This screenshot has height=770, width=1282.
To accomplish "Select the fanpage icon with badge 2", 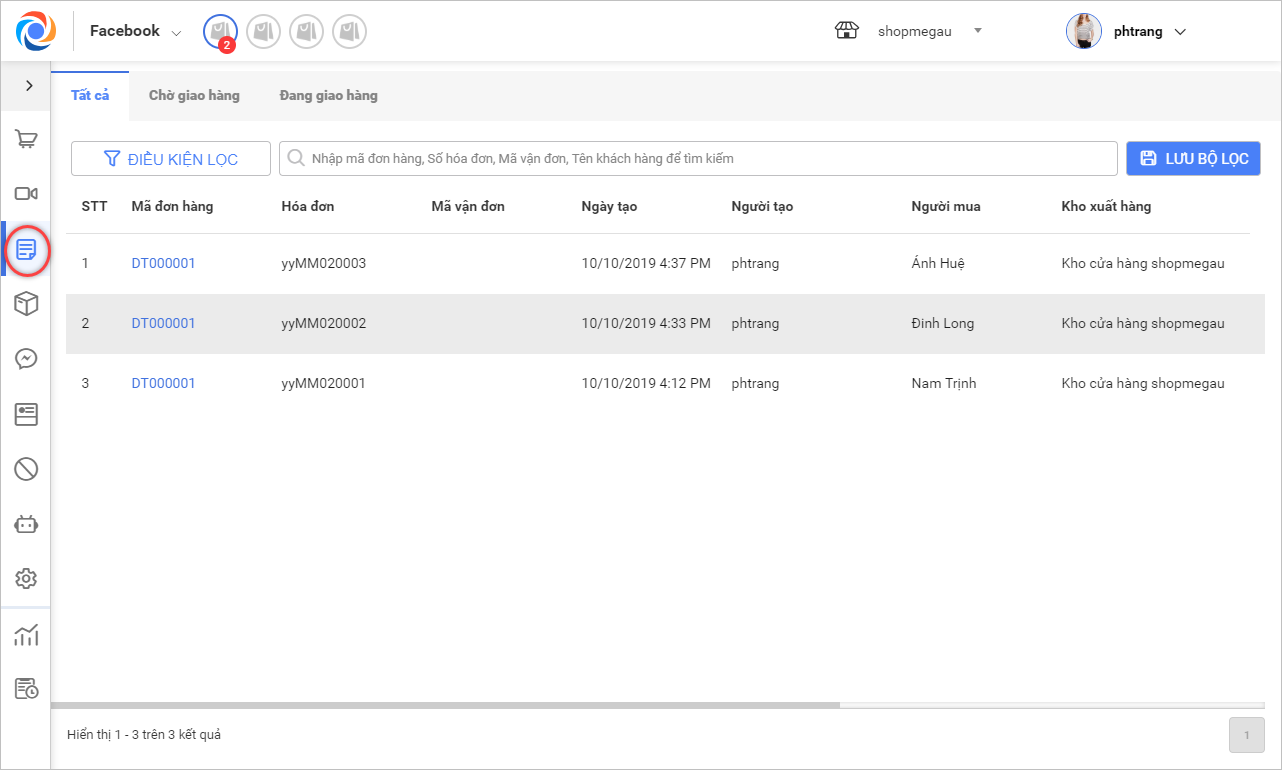I will pyautogui.click(x=220, y=32).
